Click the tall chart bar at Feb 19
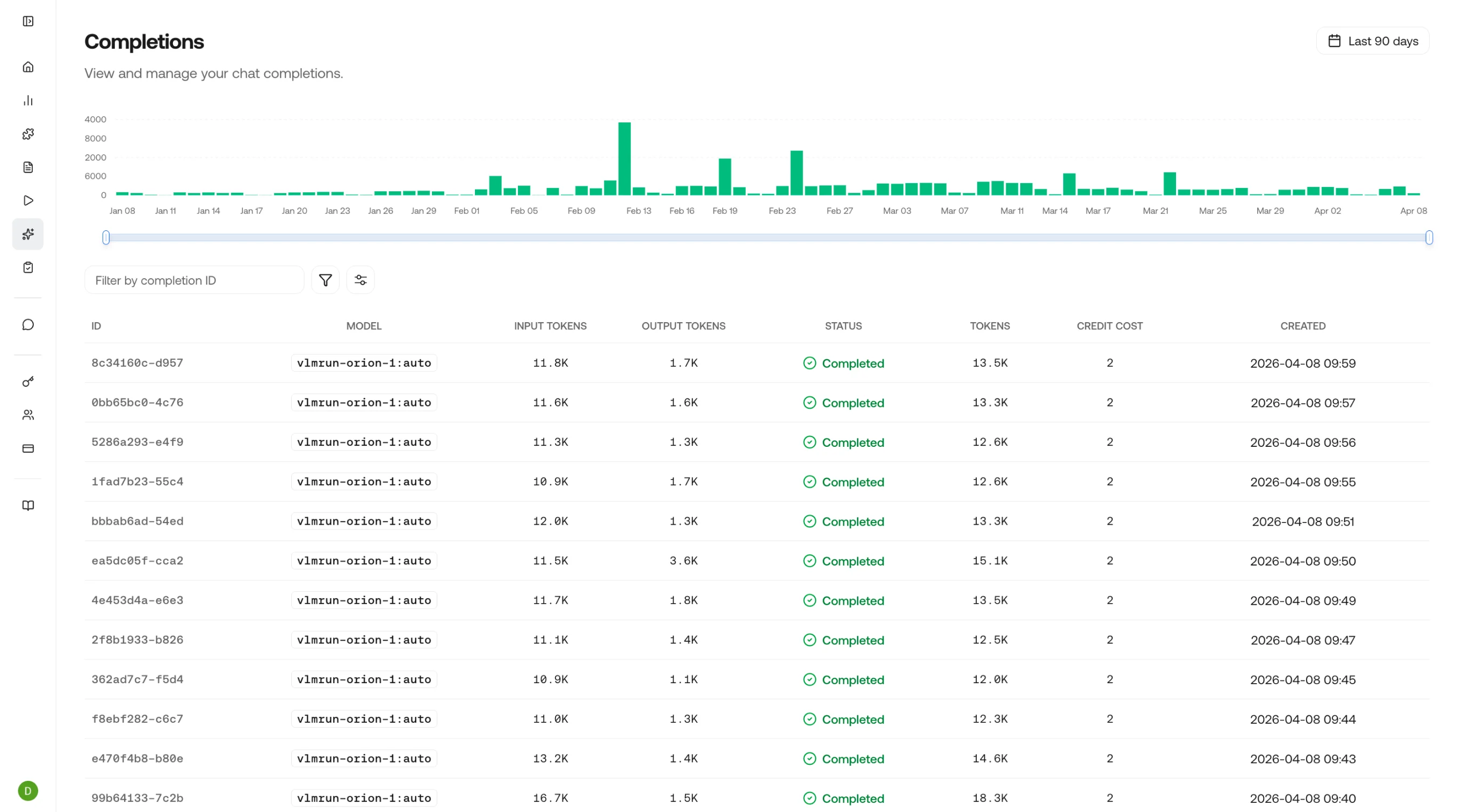1457x812 pixels. pos(725,177)
